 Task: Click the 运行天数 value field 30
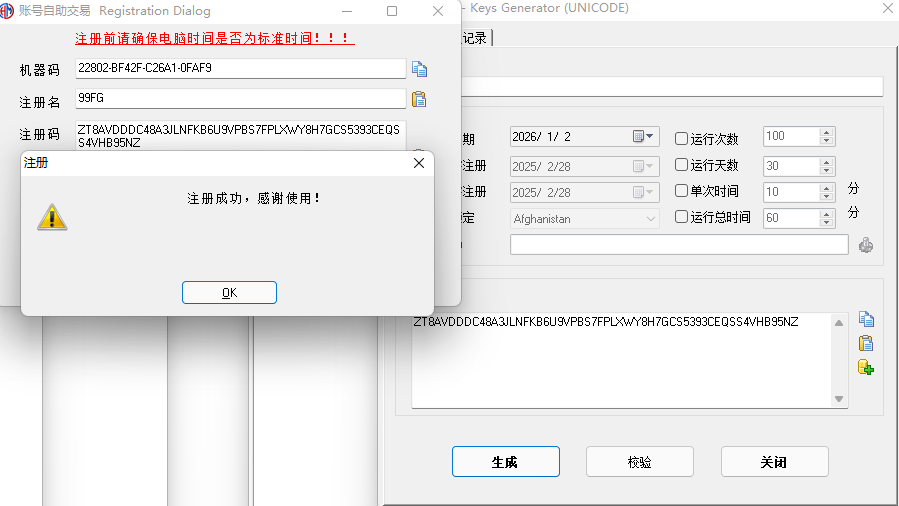[792, 166]
